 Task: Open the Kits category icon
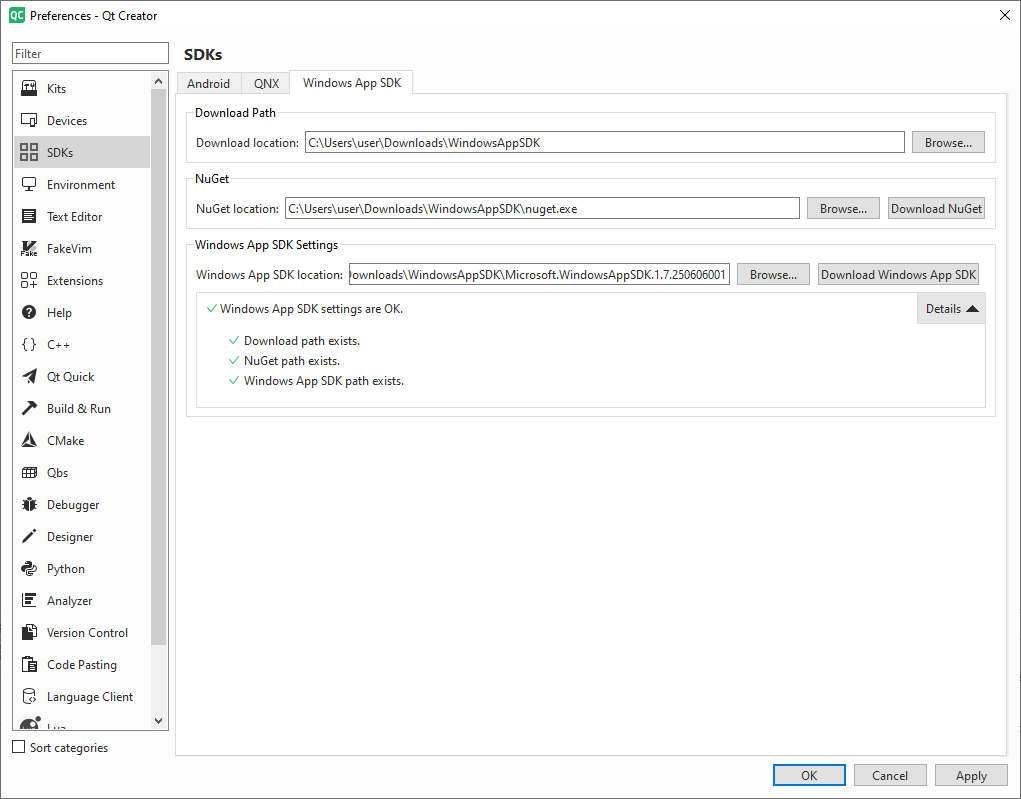[x=29, y=88]
